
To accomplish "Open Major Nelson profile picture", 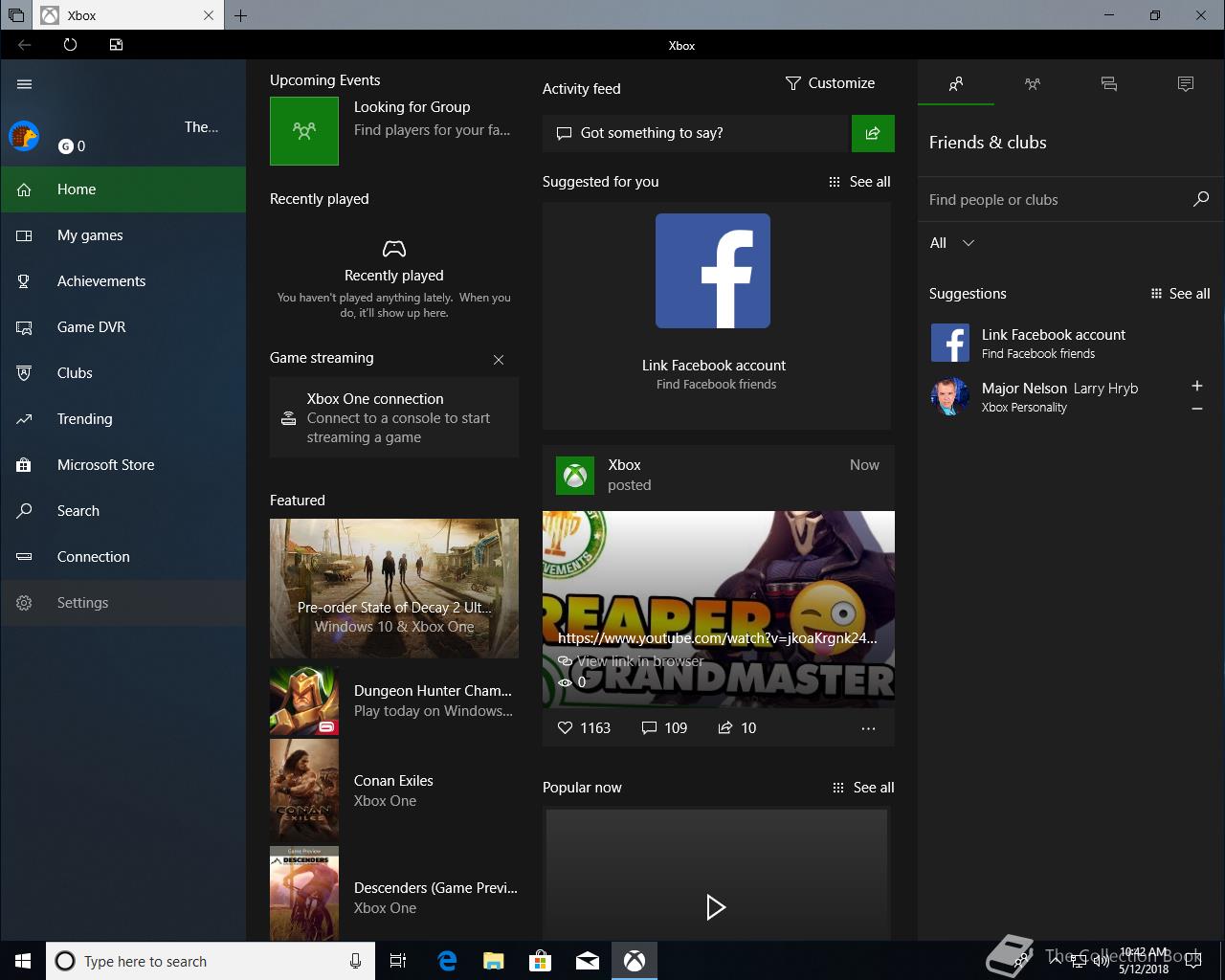I will [950, 396].
